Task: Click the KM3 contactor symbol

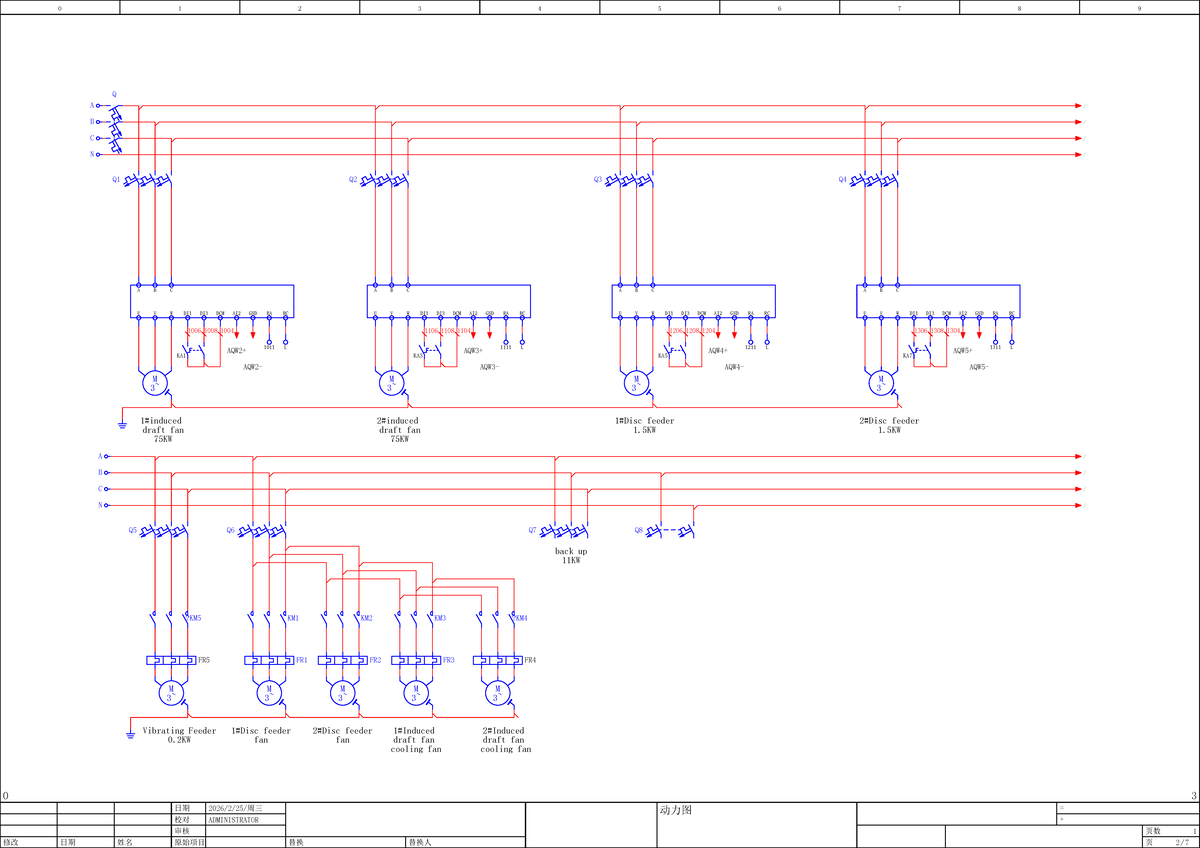Action: tap(415, 618)
